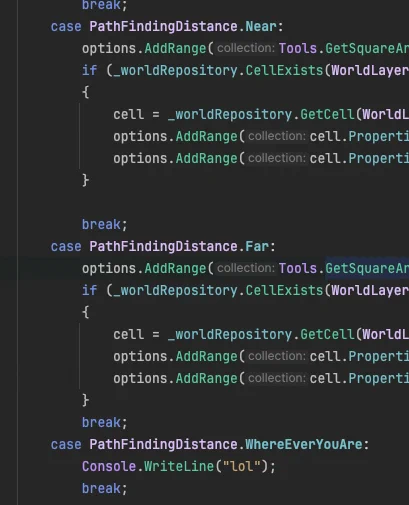The width and height of the screenshot is (409, 505).
Task: Click the WriteLine method call
Action: click(179, 466)
